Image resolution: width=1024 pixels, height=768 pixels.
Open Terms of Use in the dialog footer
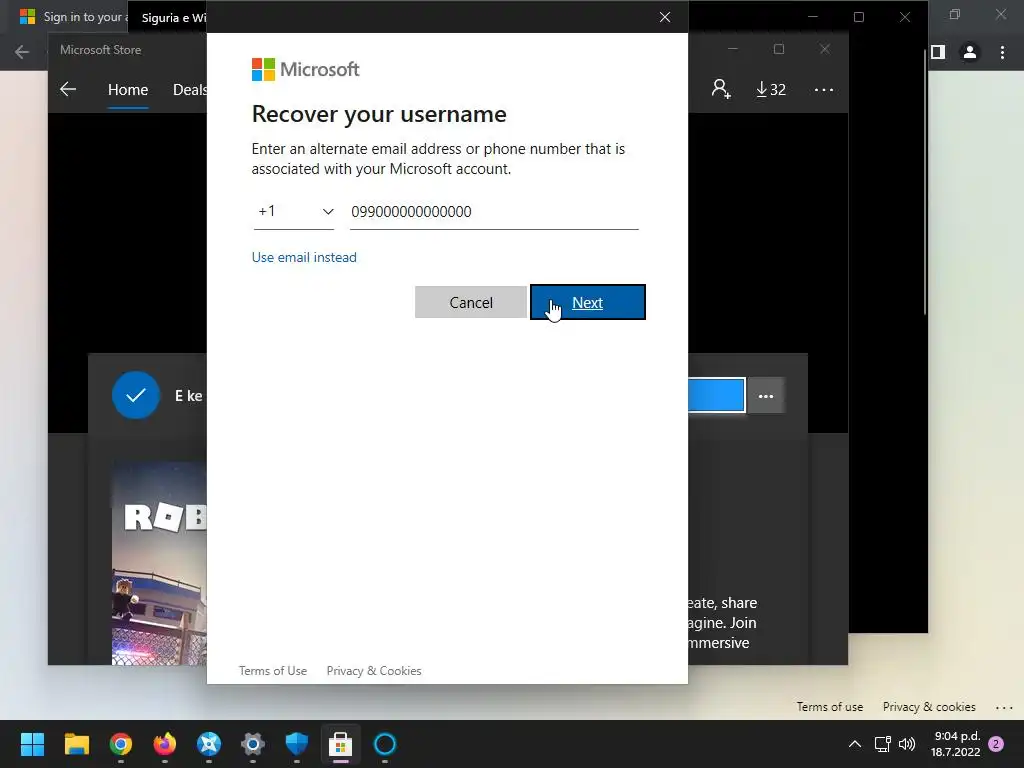[x=273, y=671]
